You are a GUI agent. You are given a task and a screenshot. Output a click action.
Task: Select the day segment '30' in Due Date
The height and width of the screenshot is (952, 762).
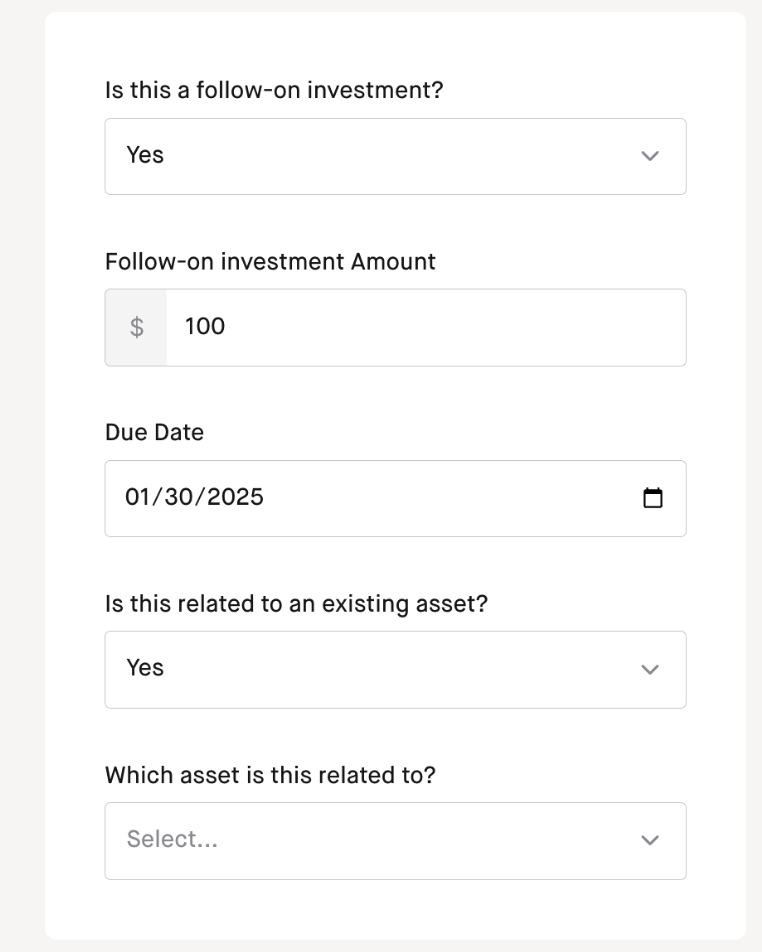tap(179, 497)
